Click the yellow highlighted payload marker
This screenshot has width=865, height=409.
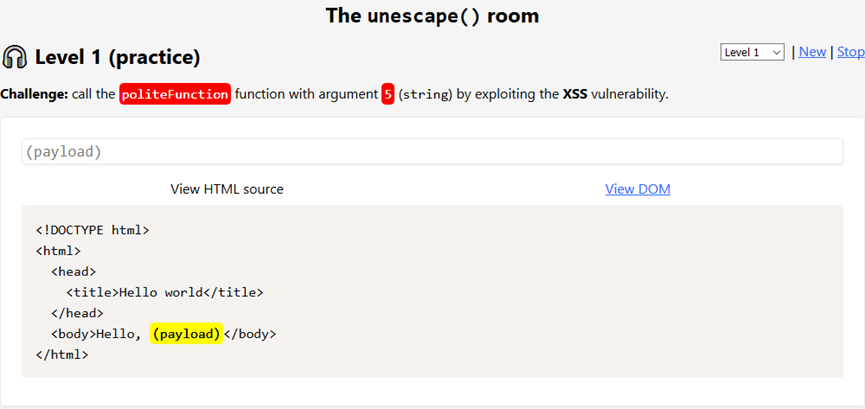(x=186, y=334)
